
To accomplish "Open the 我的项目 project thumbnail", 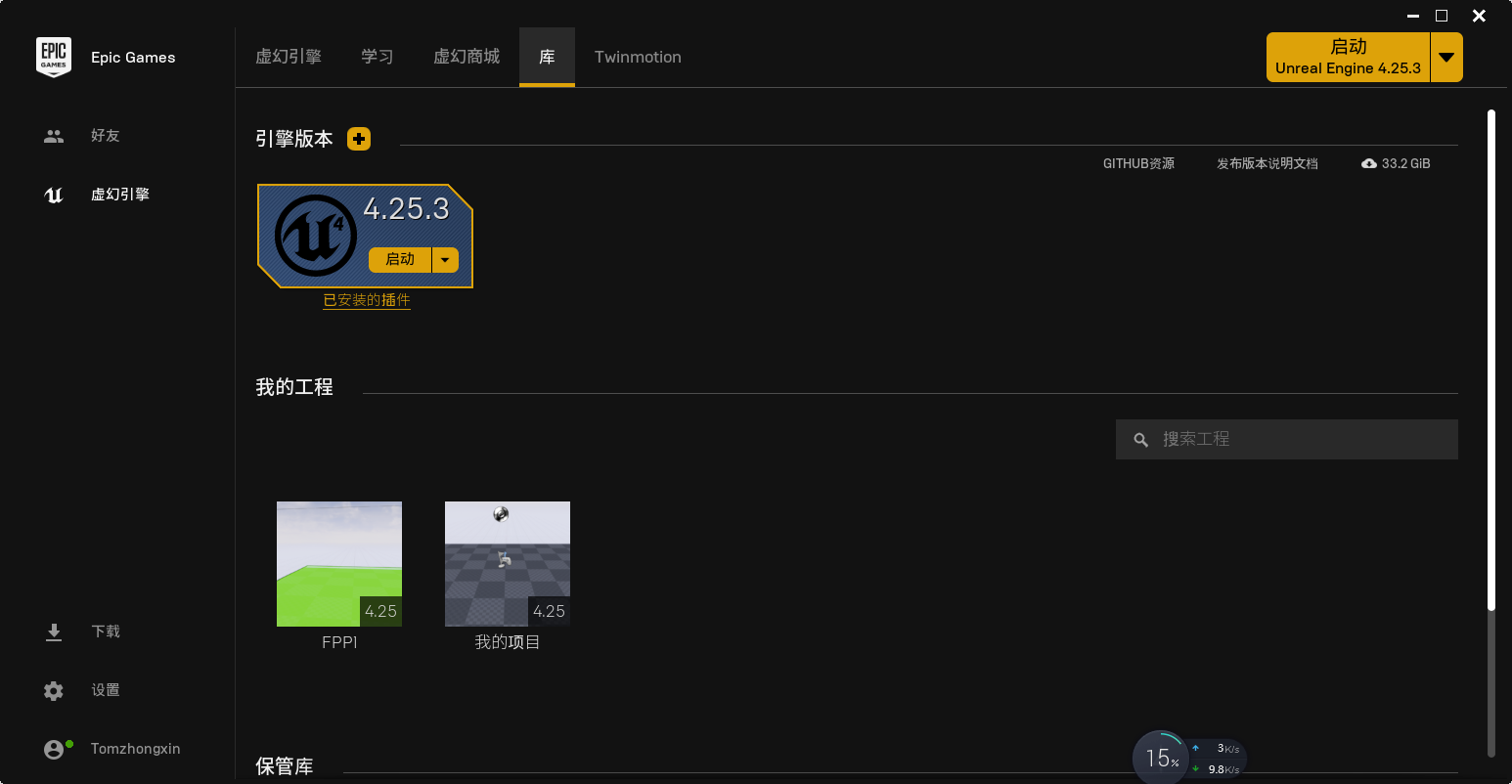I will [x=508, y=564].
